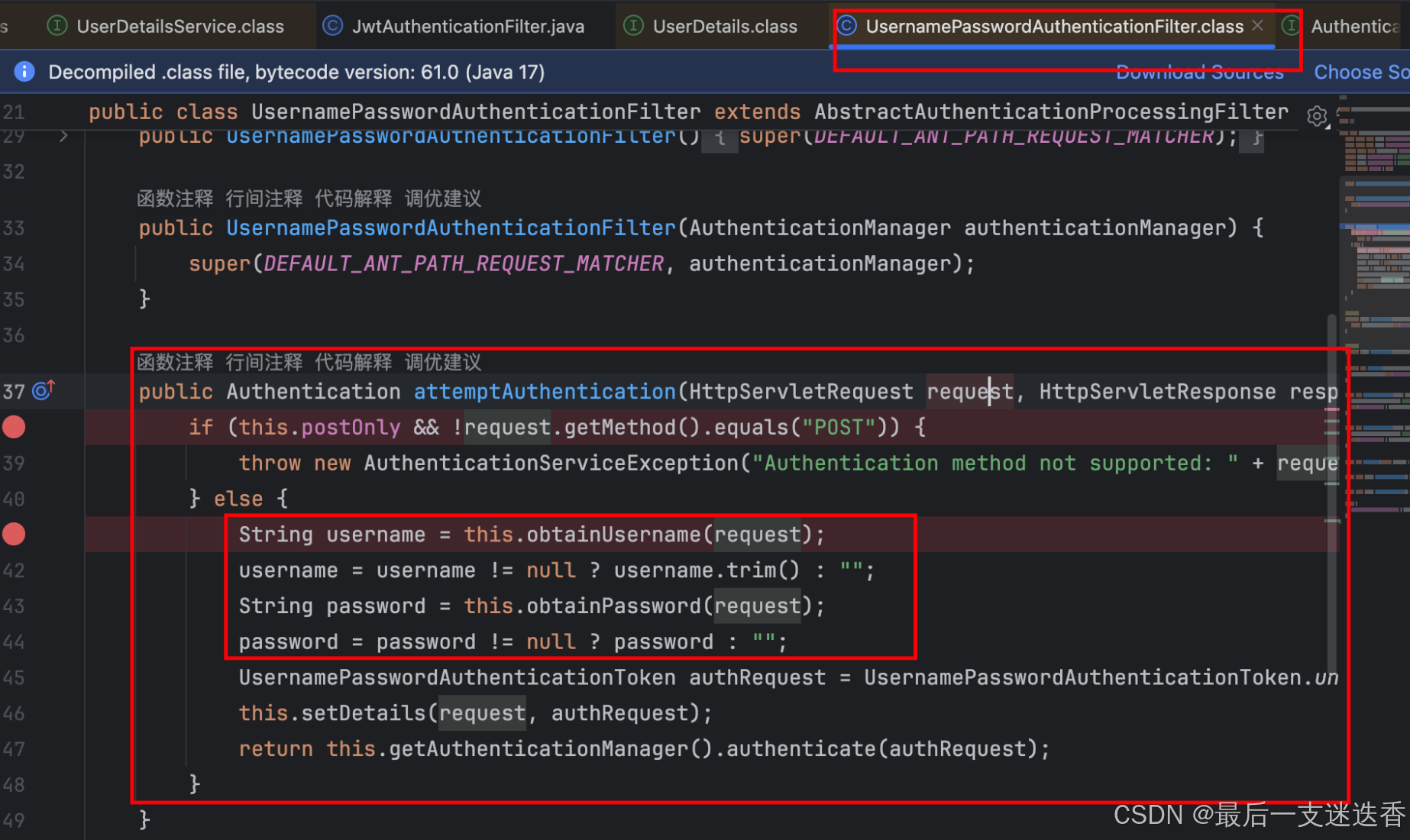This screenshot has width=1410, height=840.
Task: Click AbstractAuthenticationProcessingFilter in the class declaration
Action: (1051, 112)
